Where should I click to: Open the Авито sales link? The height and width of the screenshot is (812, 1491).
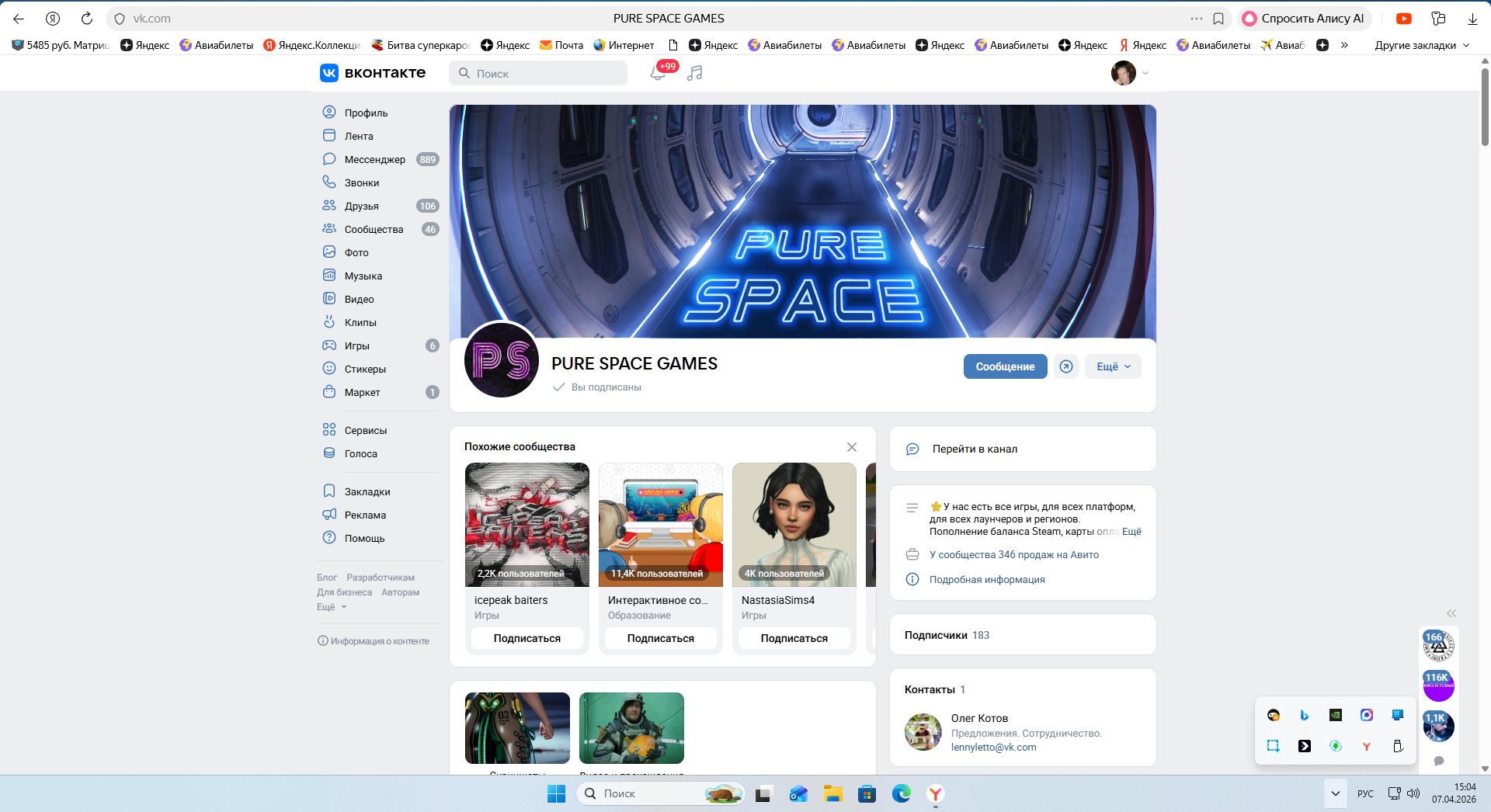[1014, 555]
